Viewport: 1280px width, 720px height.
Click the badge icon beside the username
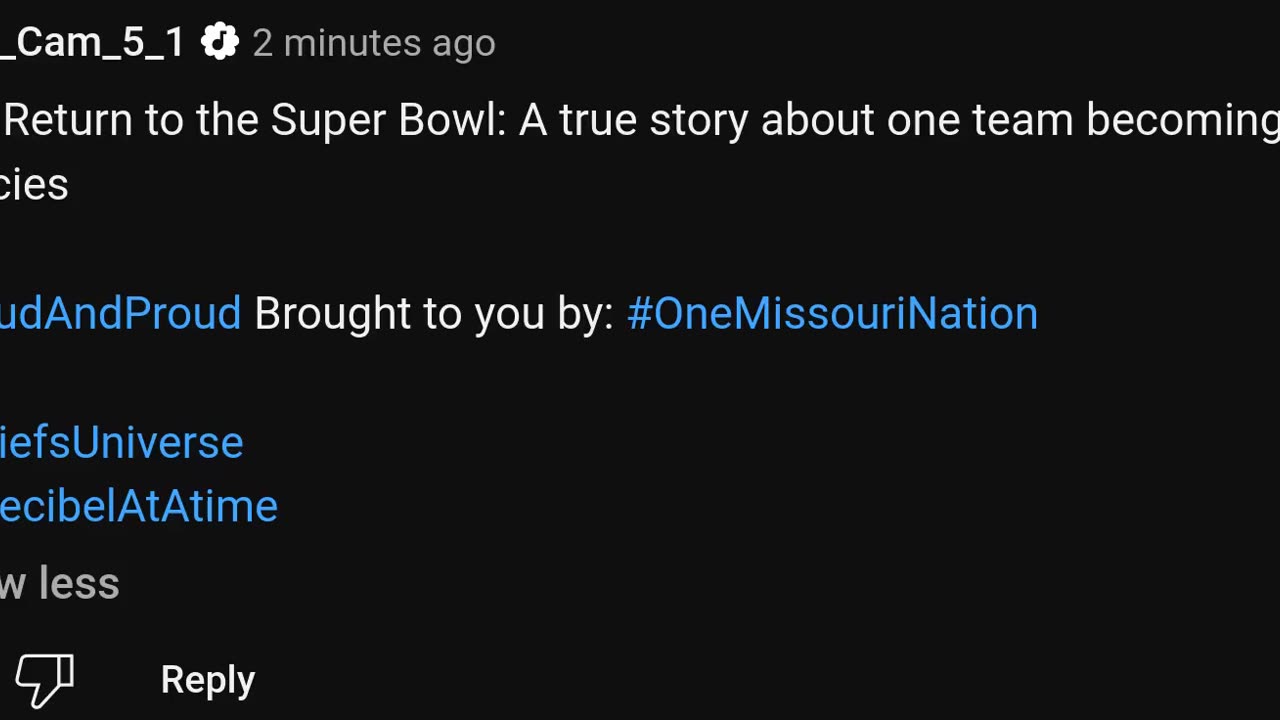(x=220, y=42)
